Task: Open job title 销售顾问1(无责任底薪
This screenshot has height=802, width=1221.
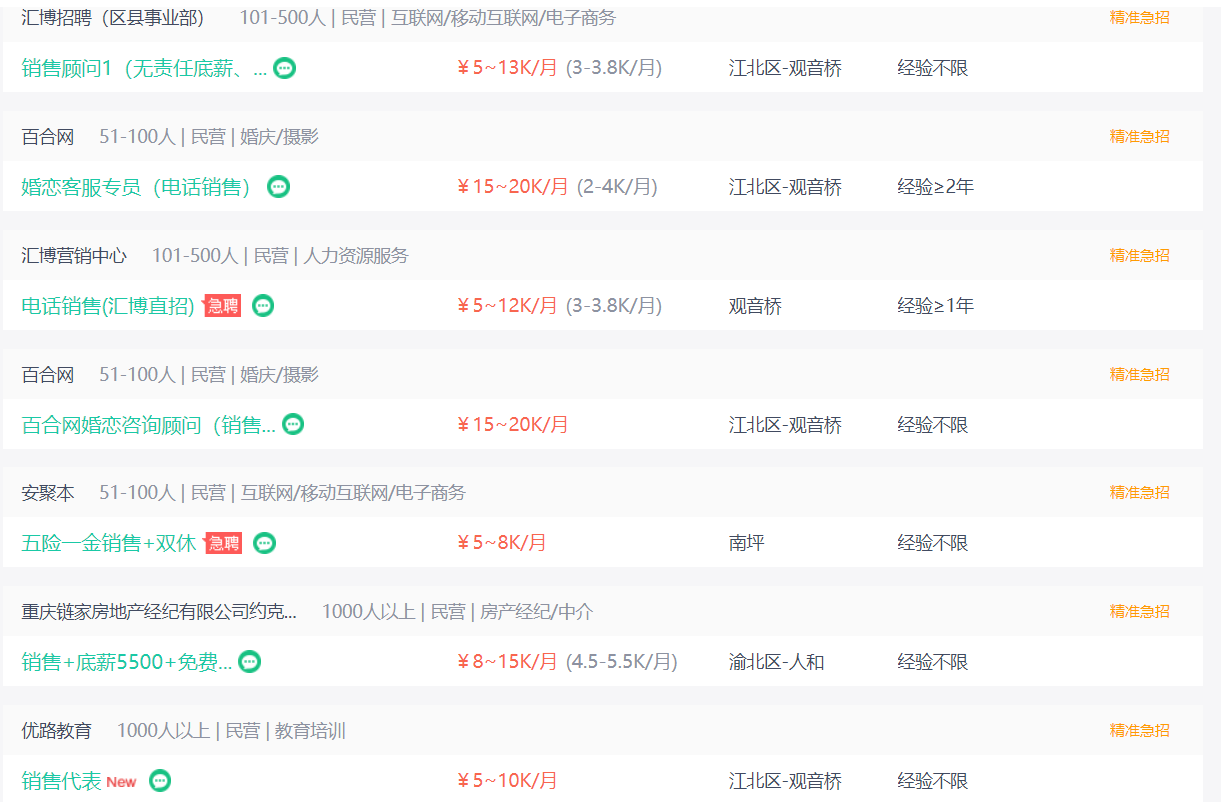Action: coord(145,68)
